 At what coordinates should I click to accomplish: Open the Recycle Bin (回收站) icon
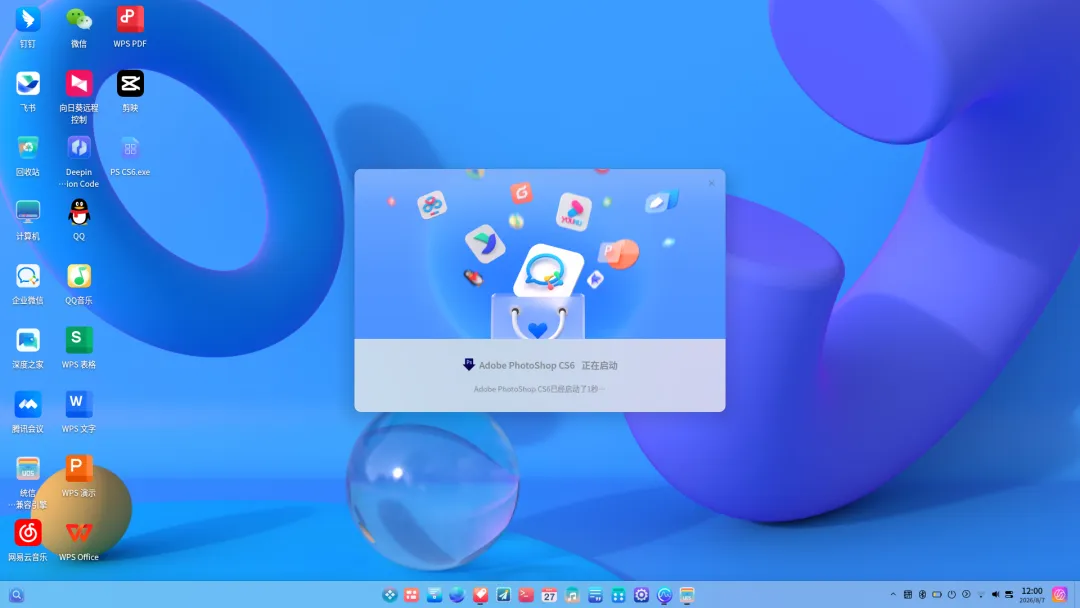28,147
